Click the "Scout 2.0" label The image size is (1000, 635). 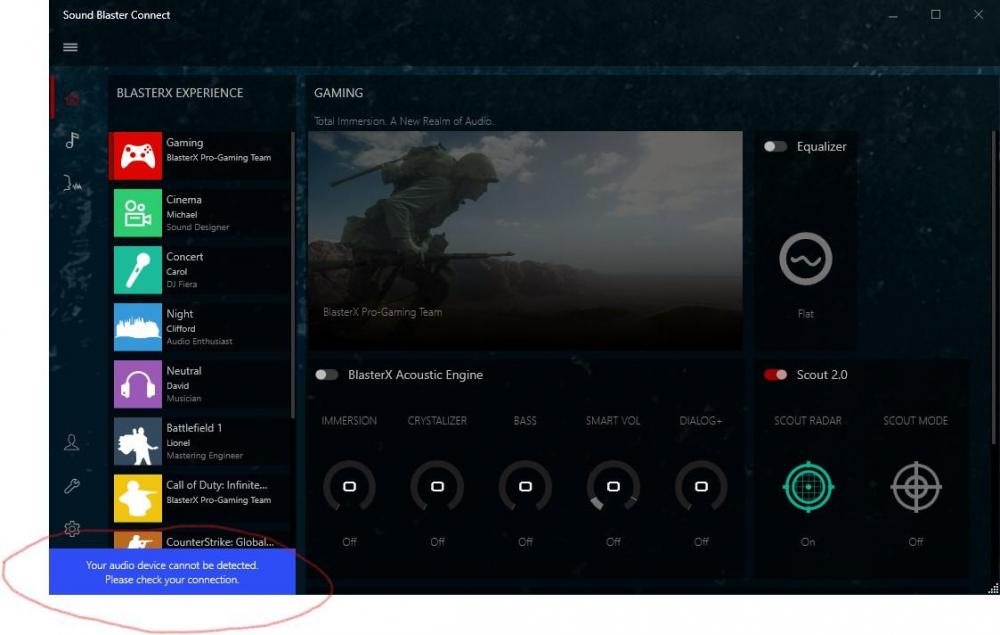822,375
